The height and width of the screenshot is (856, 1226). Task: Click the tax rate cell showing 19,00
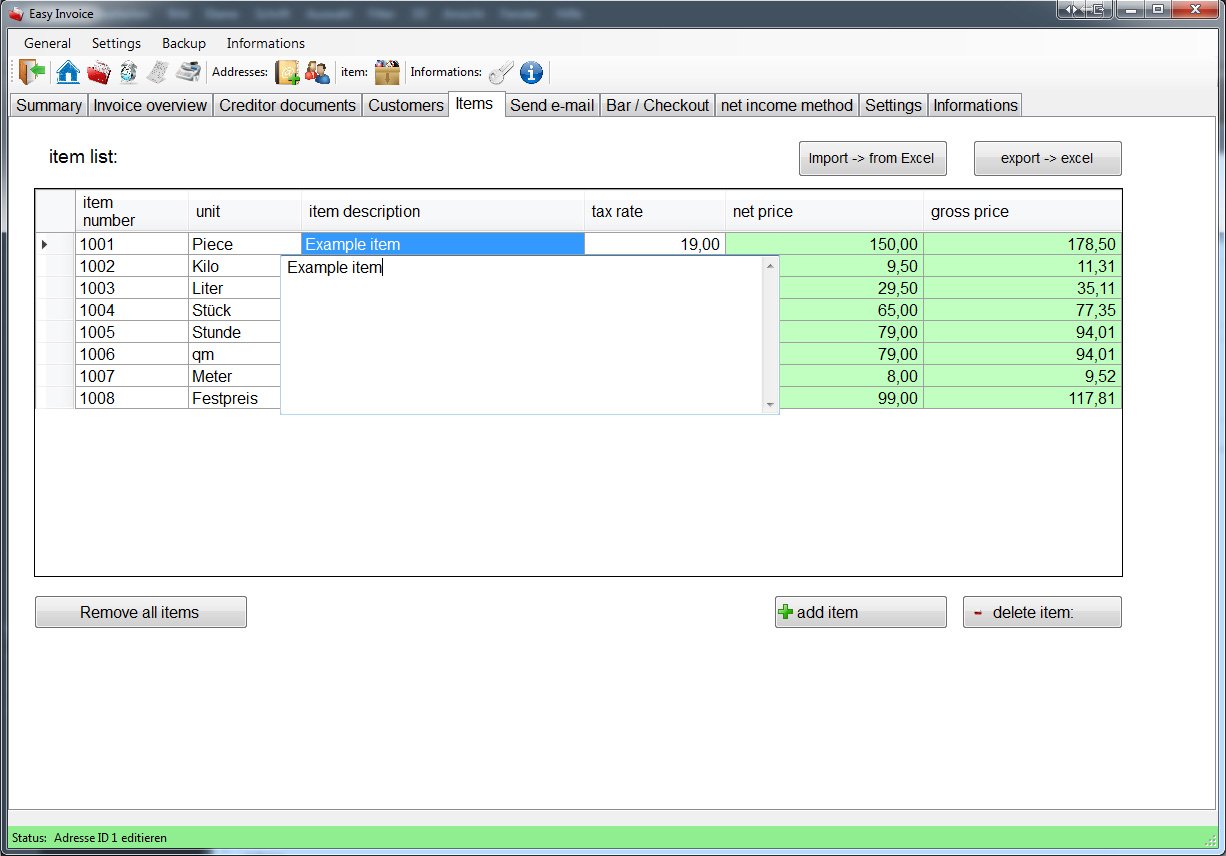coord(654,244)
